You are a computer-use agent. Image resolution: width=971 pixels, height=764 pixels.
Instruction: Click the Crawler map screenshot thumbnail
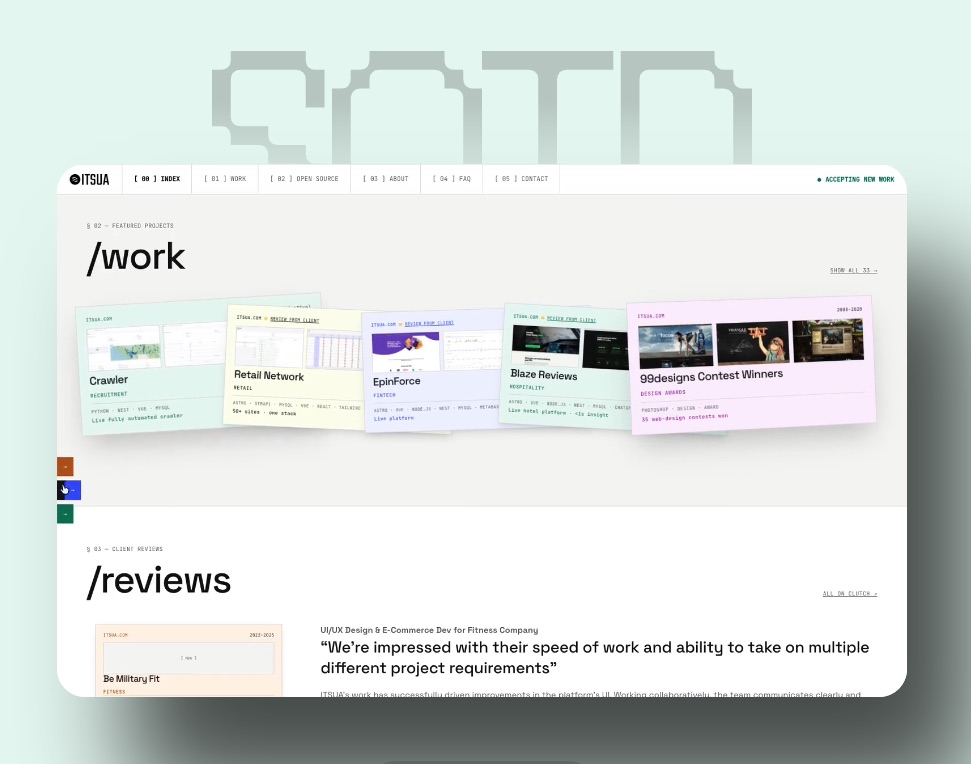(124, 348)
